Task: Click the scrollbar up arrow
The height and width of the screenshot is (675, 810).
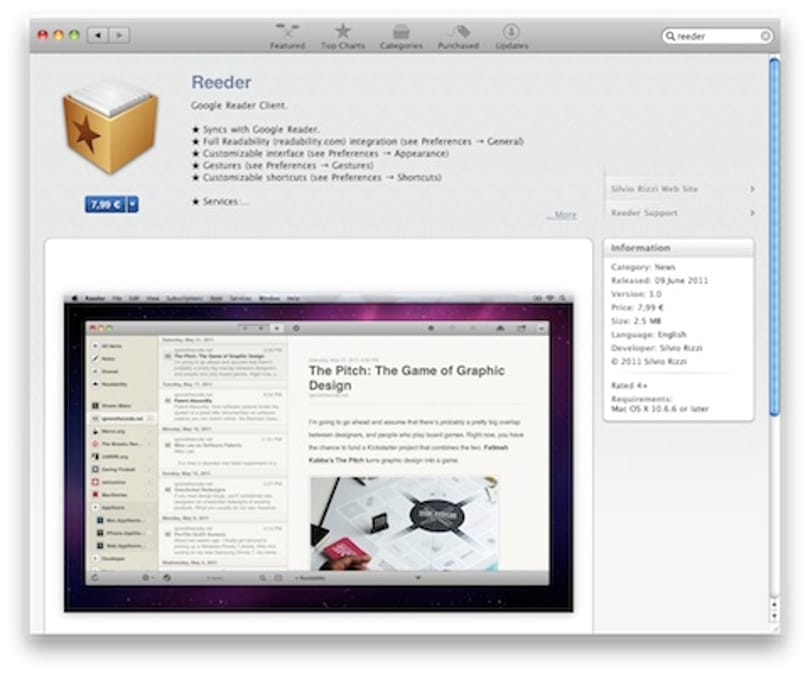Action: click(x=774, y=604)
